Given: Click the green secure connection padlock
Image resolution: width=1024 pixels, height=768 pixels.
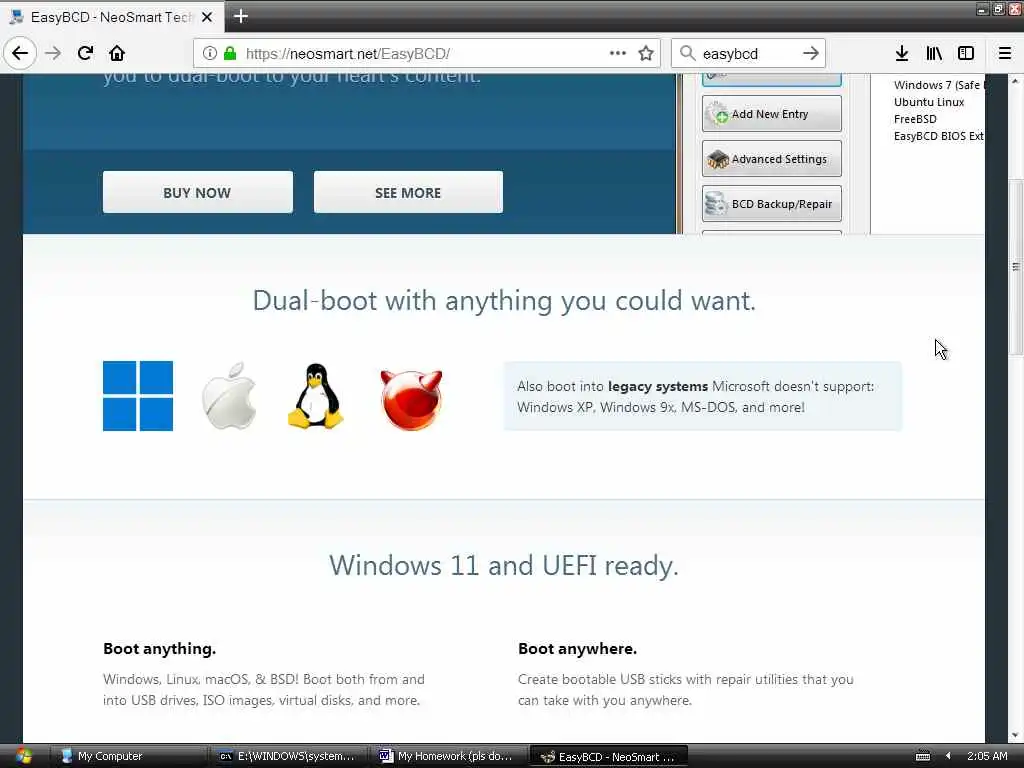Looking at the screenshot, I should [x=230, y=54].
